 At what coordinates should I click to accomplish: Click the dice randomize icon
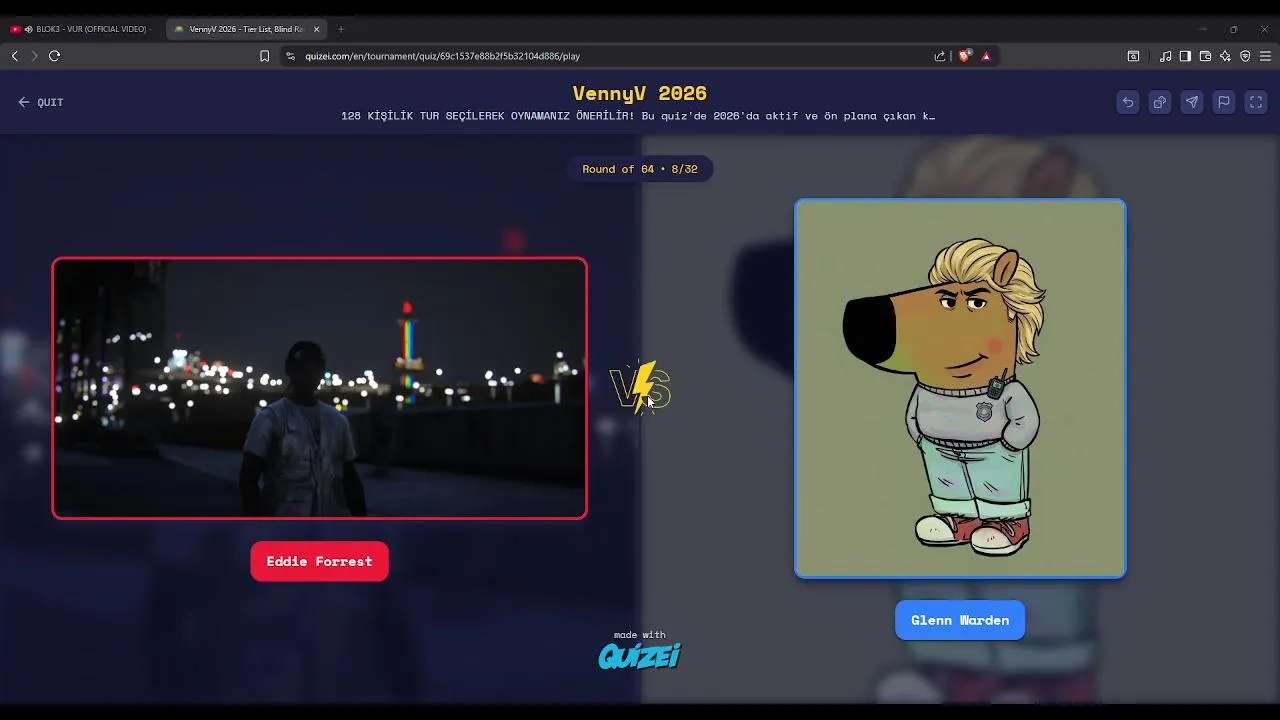(x=1160, y=102)
